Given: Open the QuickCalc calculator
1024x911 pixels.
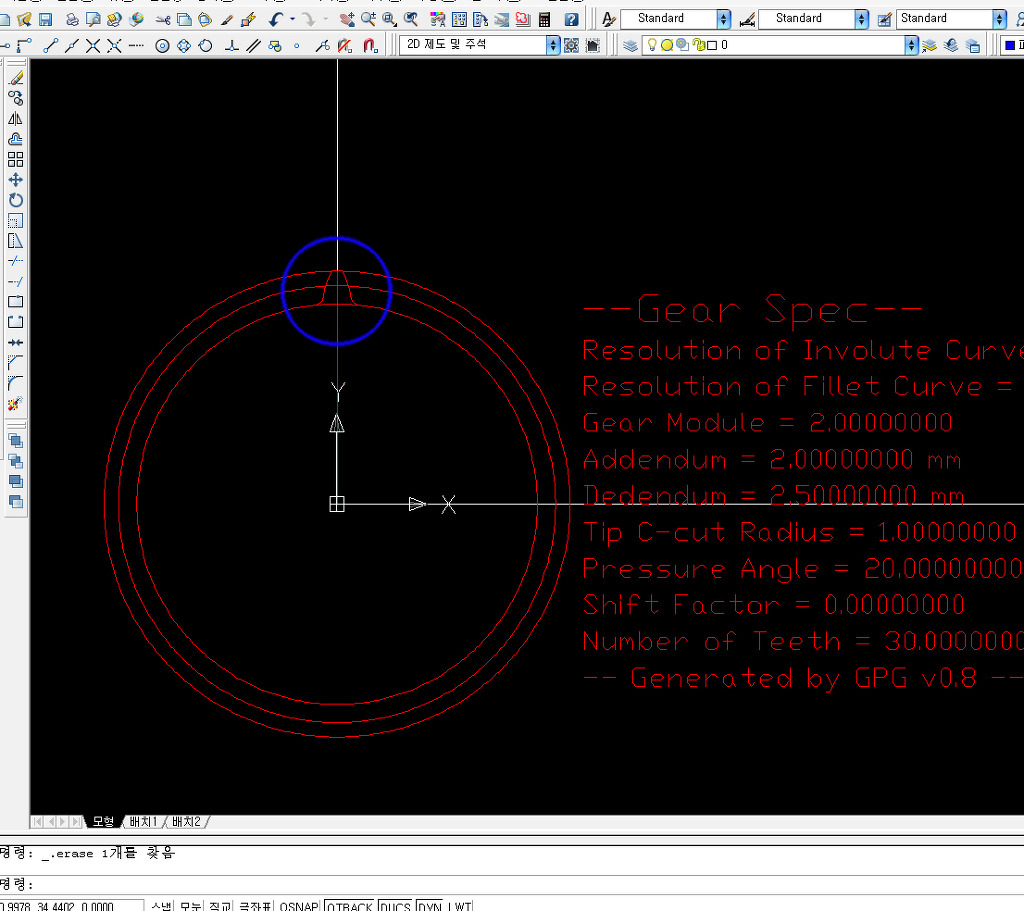Looking at the screenshot, I should pyautogui.click(x=545, y=19).
